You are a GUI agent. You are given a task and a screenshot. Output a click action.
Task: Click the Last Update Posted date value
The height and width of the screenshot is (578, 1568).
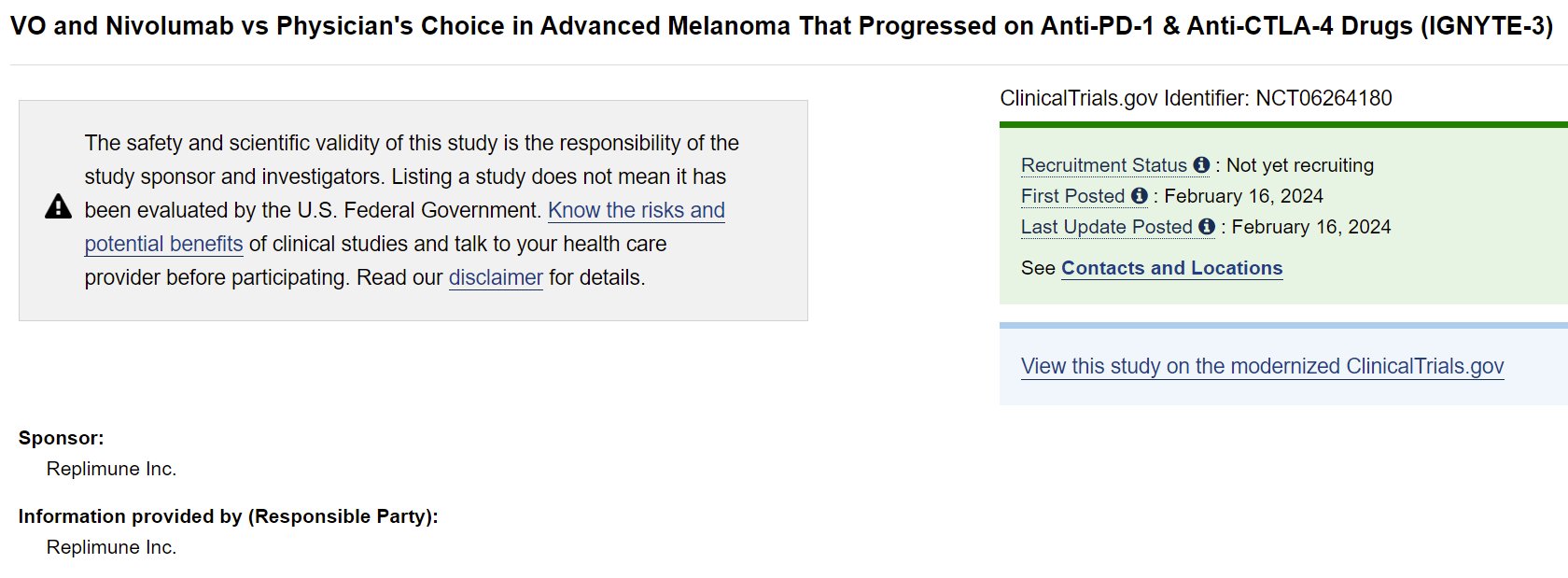1311,227
